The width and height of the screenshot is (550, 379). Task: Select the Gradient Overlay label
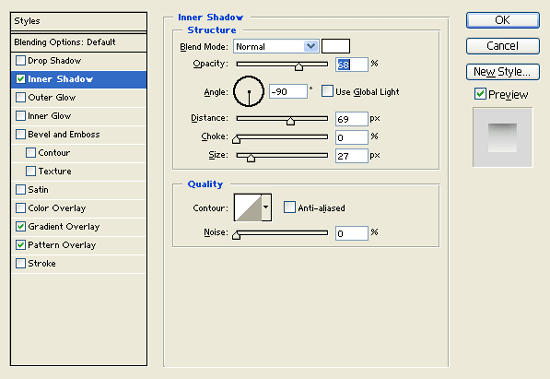(64, 227)
